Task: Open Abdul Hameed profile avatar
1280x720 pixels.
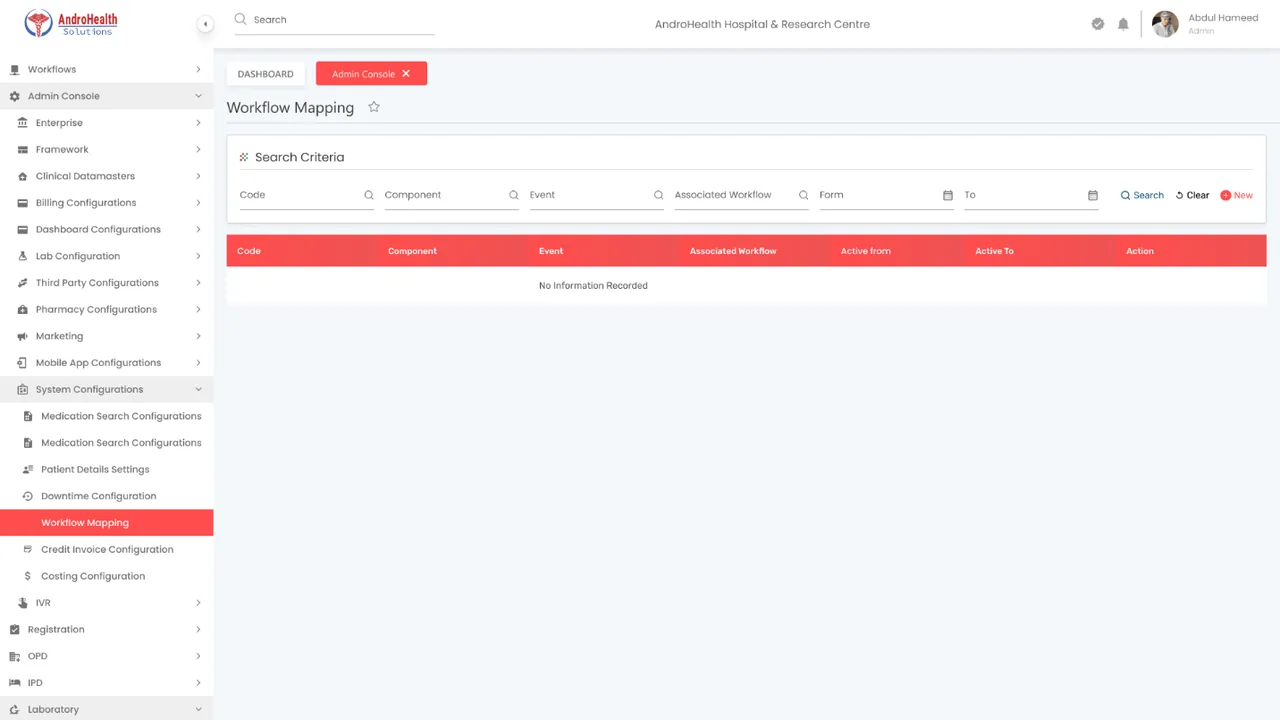Action: coord(1165,24)
